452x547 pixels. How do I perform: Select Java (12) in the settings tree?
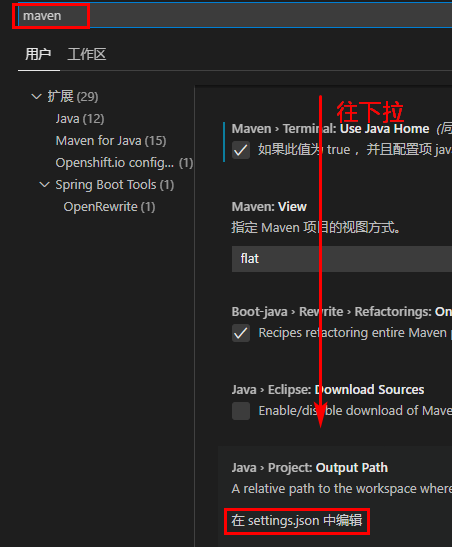80,119
